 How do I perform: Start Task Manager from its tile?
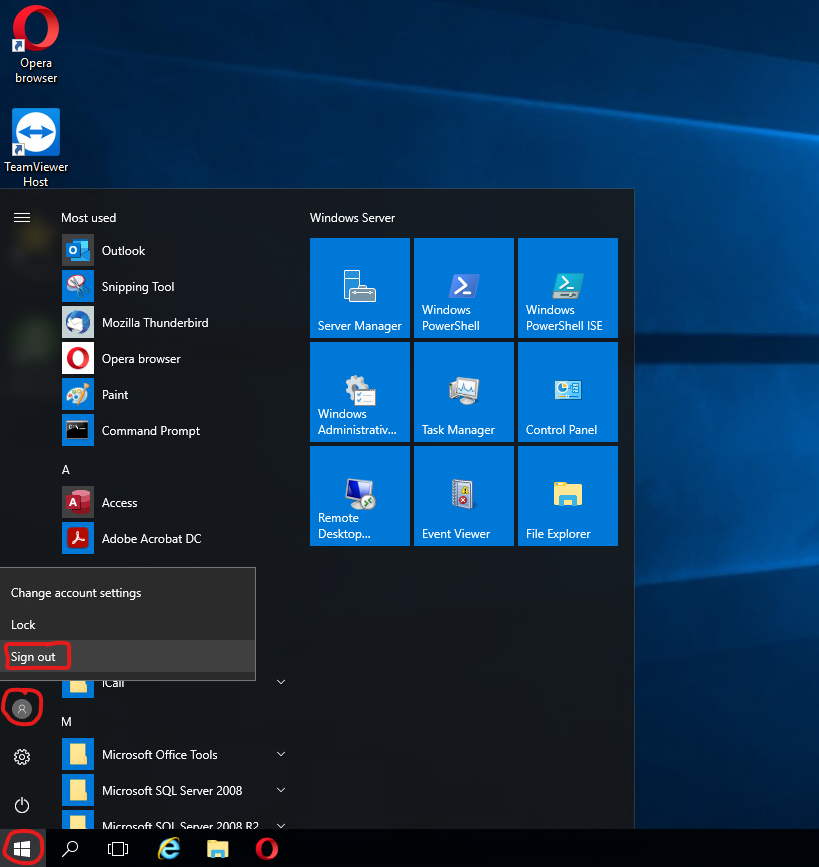pyautogui.click(x=463, y=391)
